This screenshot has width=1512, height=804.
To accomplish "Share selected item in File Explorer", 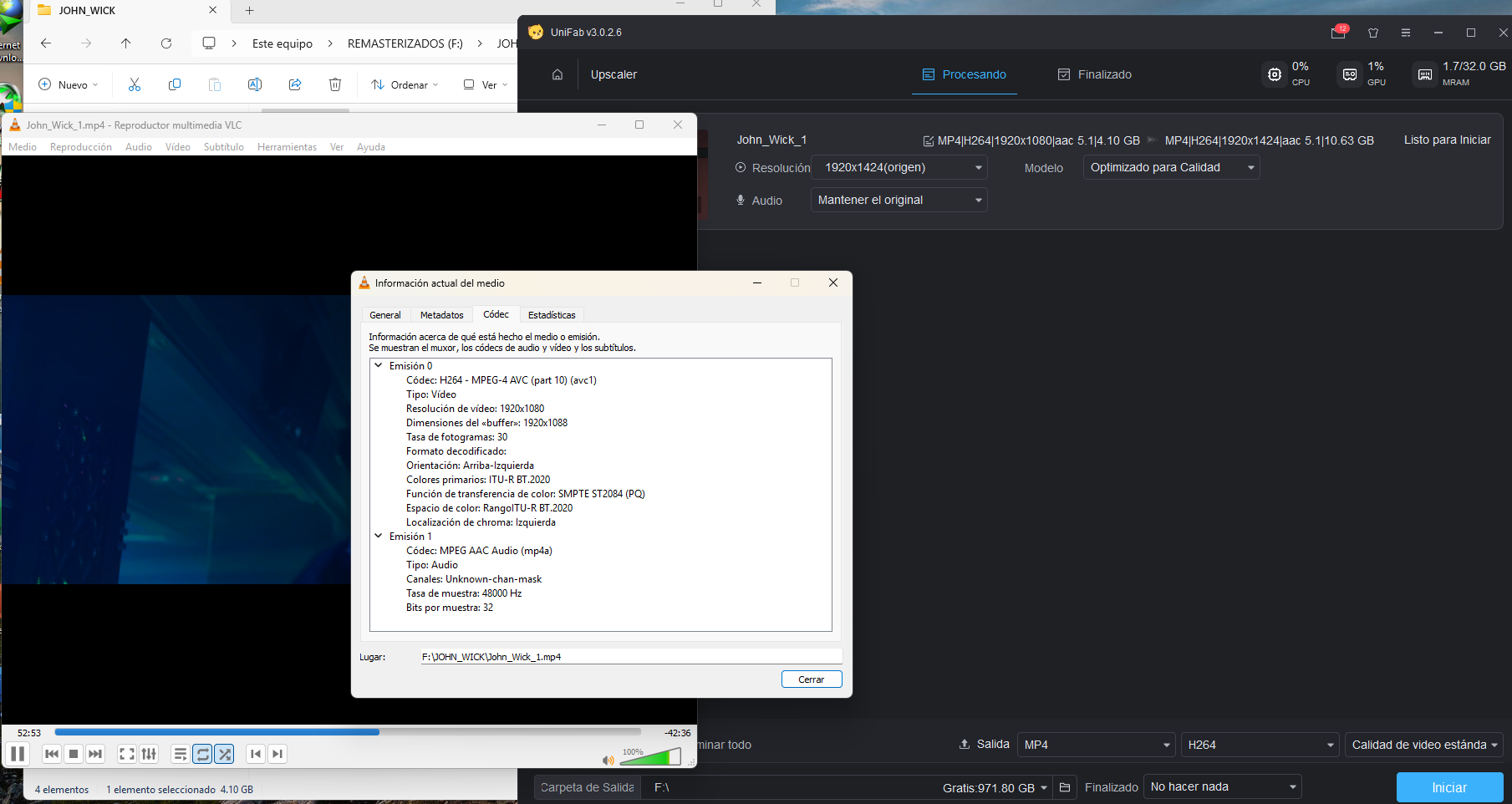I will pos(295,84).
